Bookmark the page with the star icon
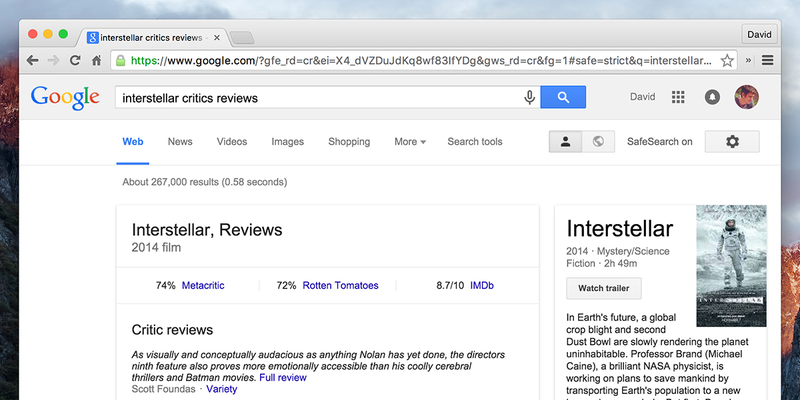 point(727,61)
